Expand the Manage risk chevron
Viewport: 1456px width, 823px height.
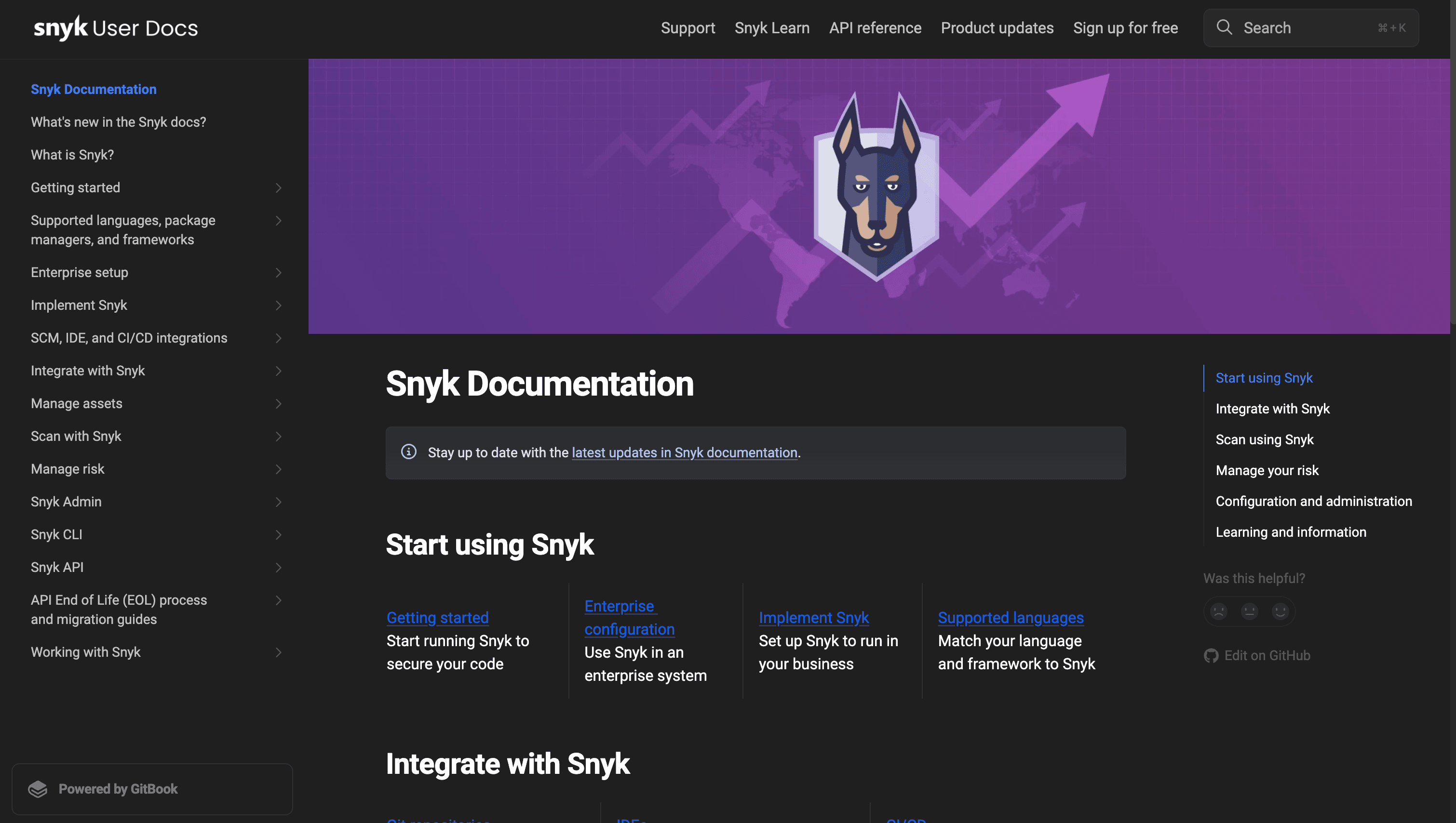point(278,469)
